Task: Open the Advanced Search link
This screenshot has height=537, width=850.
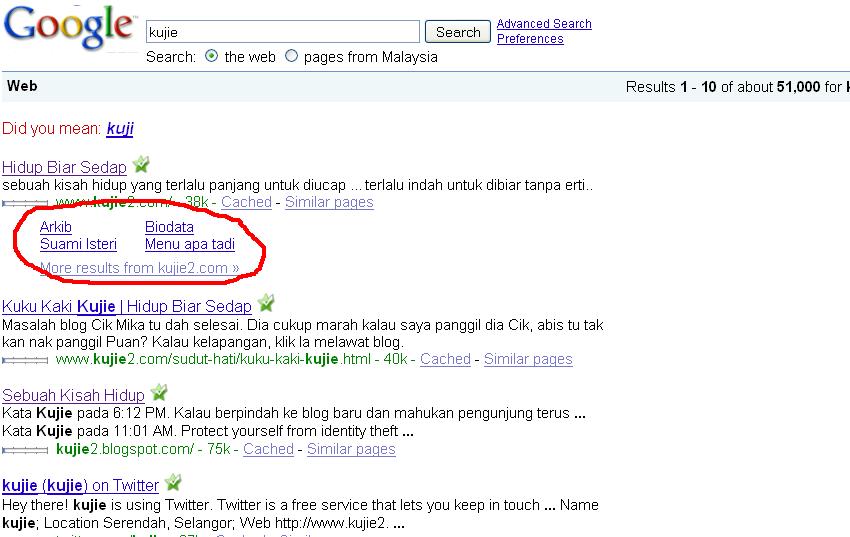Action: click(544, 24)
